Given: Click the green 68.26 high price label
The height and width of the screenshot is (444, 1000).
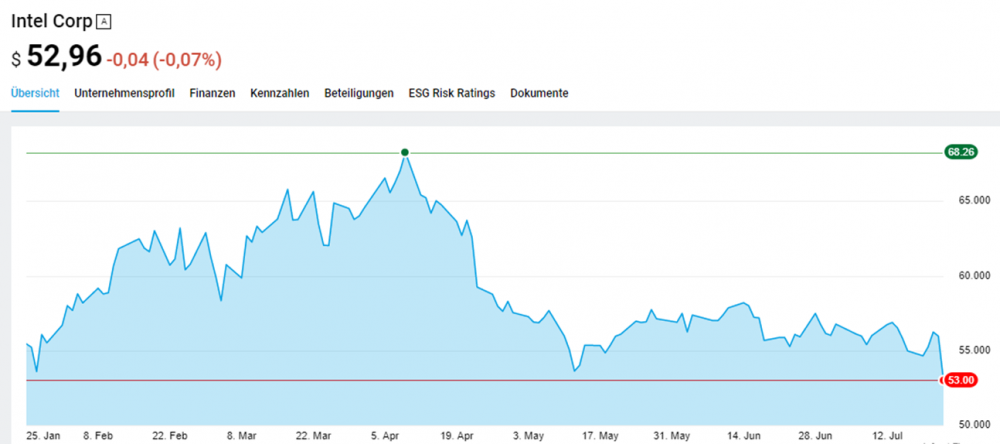Looking at the screenshot, I should [x=960, y=152].
